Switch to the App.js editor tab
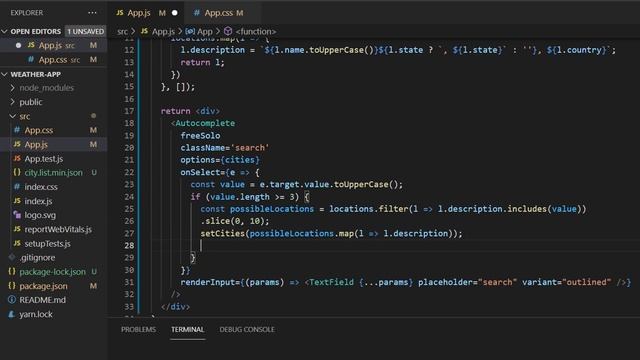 click(139, 13)
